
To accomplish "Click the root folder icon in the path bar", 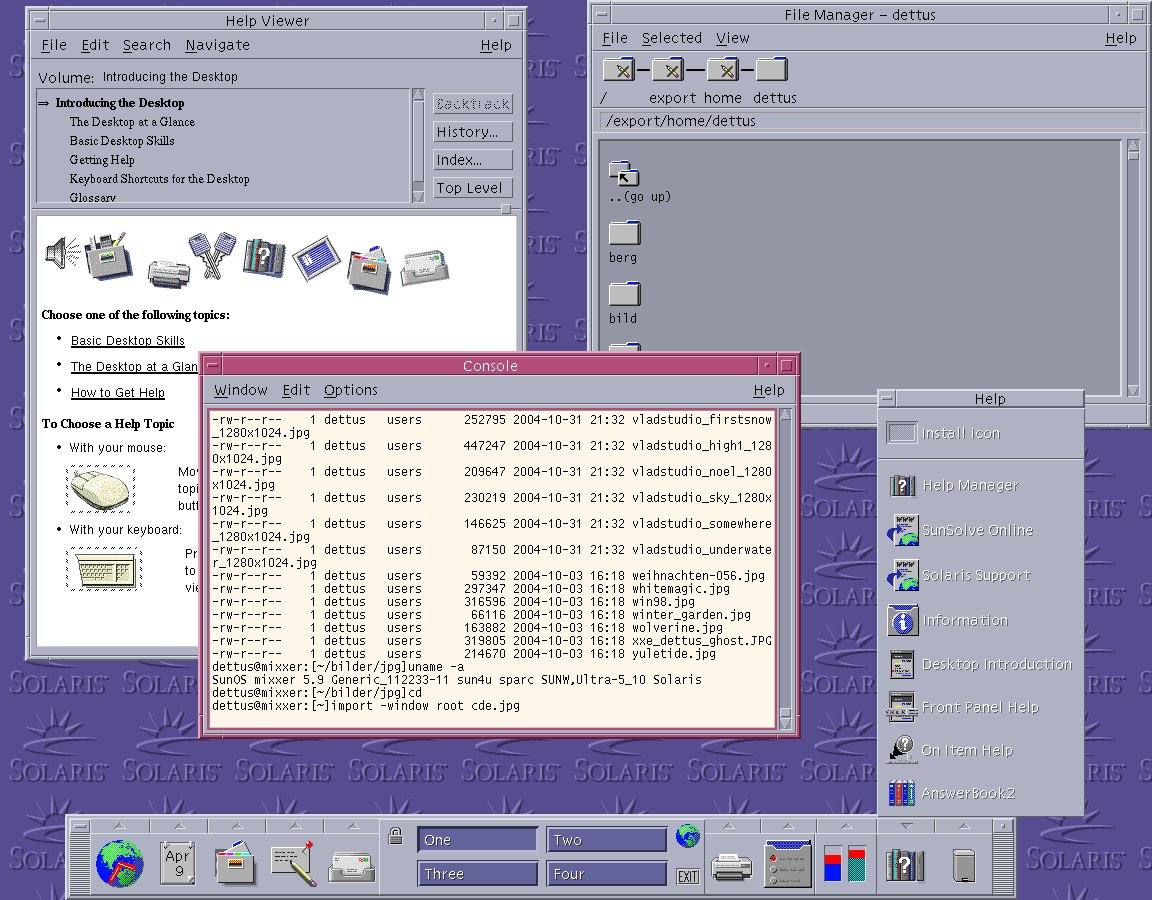I will click(620, 70).
